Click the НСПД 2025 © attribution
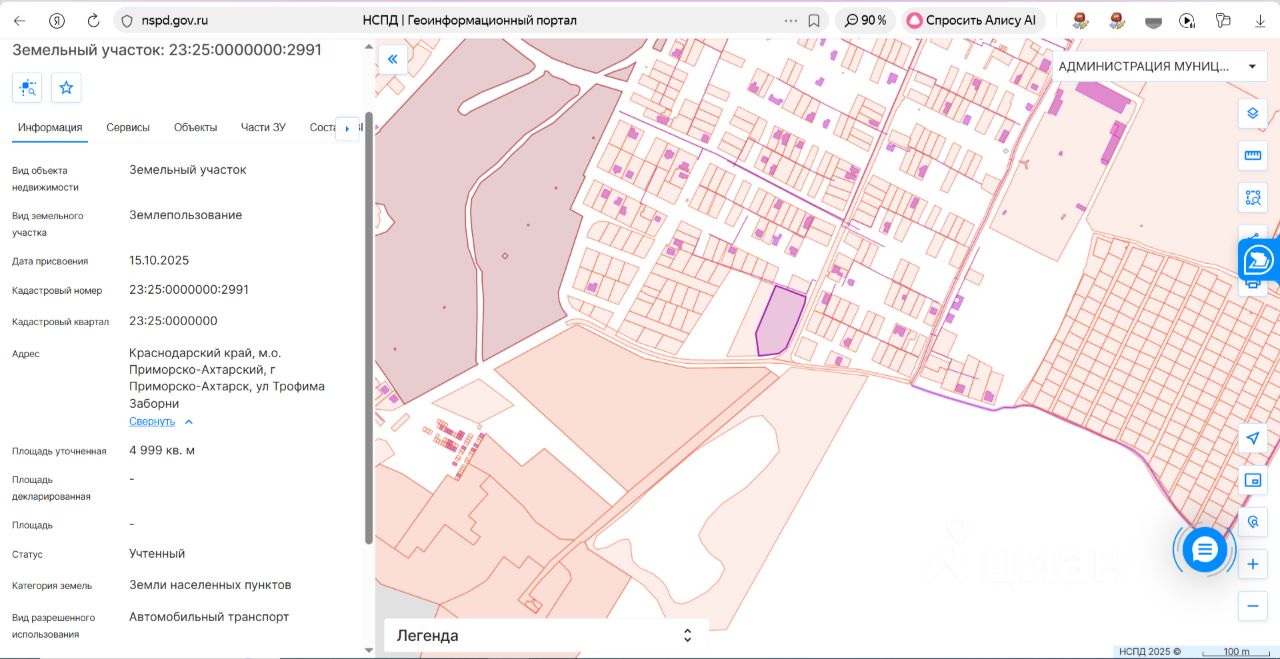Viewport: 1280px width, 659px height. tap(1150, 652)
